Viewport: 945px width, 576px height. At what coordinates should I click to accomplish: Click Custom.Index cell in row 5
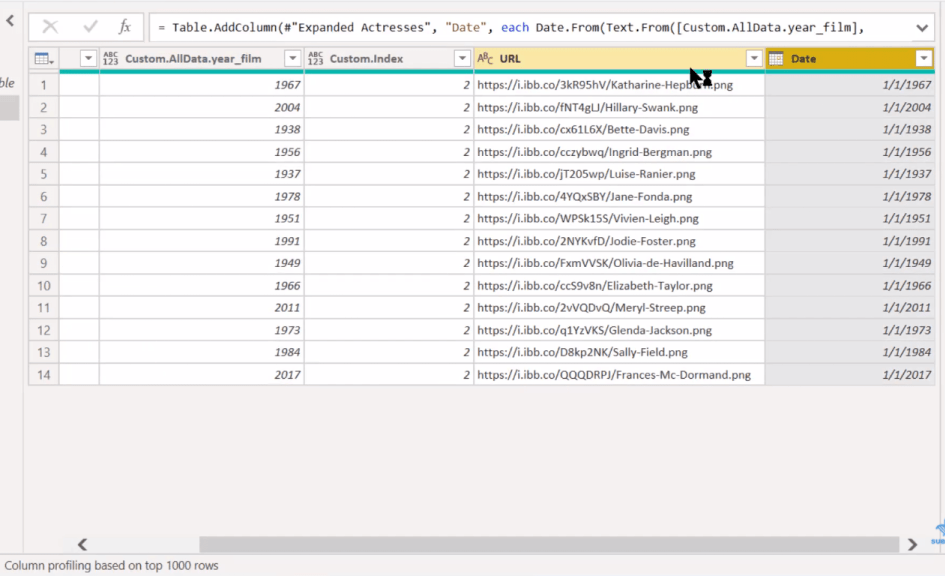389,174
